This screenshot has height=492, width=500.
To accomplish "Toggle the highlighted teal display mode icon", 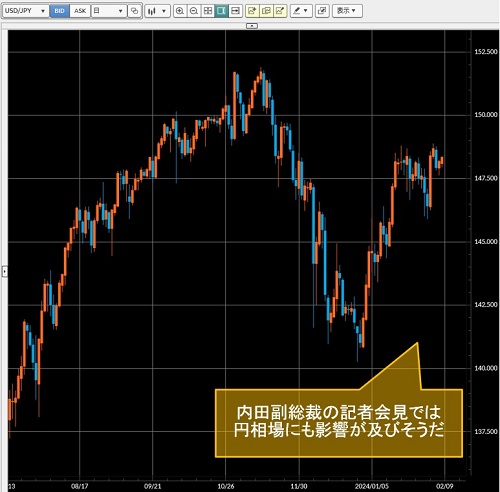I will [221, 11].
